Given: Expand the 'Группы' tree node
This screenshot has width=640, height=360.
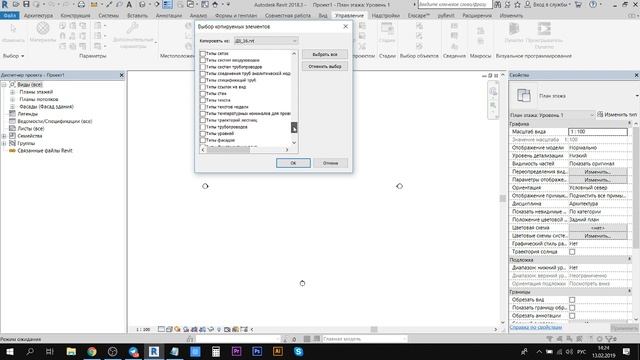Looking at the screenshot, I should pos(4,143).
